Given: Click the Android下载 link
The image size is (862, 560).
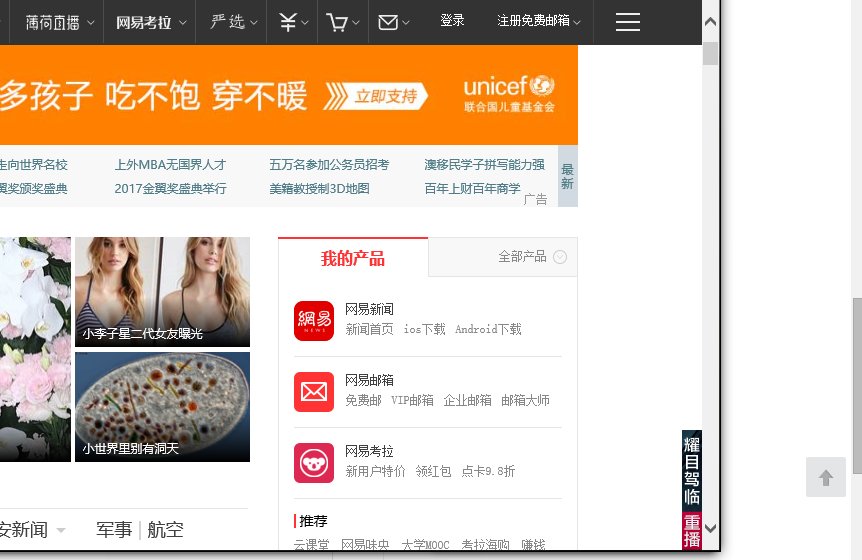Looking at the screenshot, I should click(488, 329).
